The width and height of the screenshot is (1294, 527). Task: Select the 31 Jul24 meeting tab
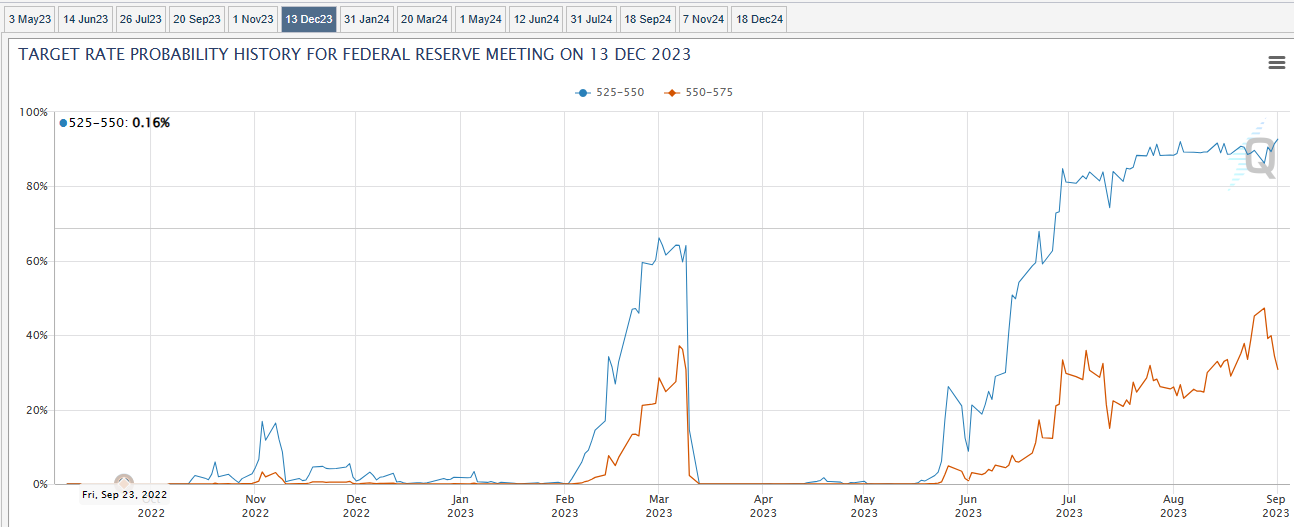[x=591, y=19]
